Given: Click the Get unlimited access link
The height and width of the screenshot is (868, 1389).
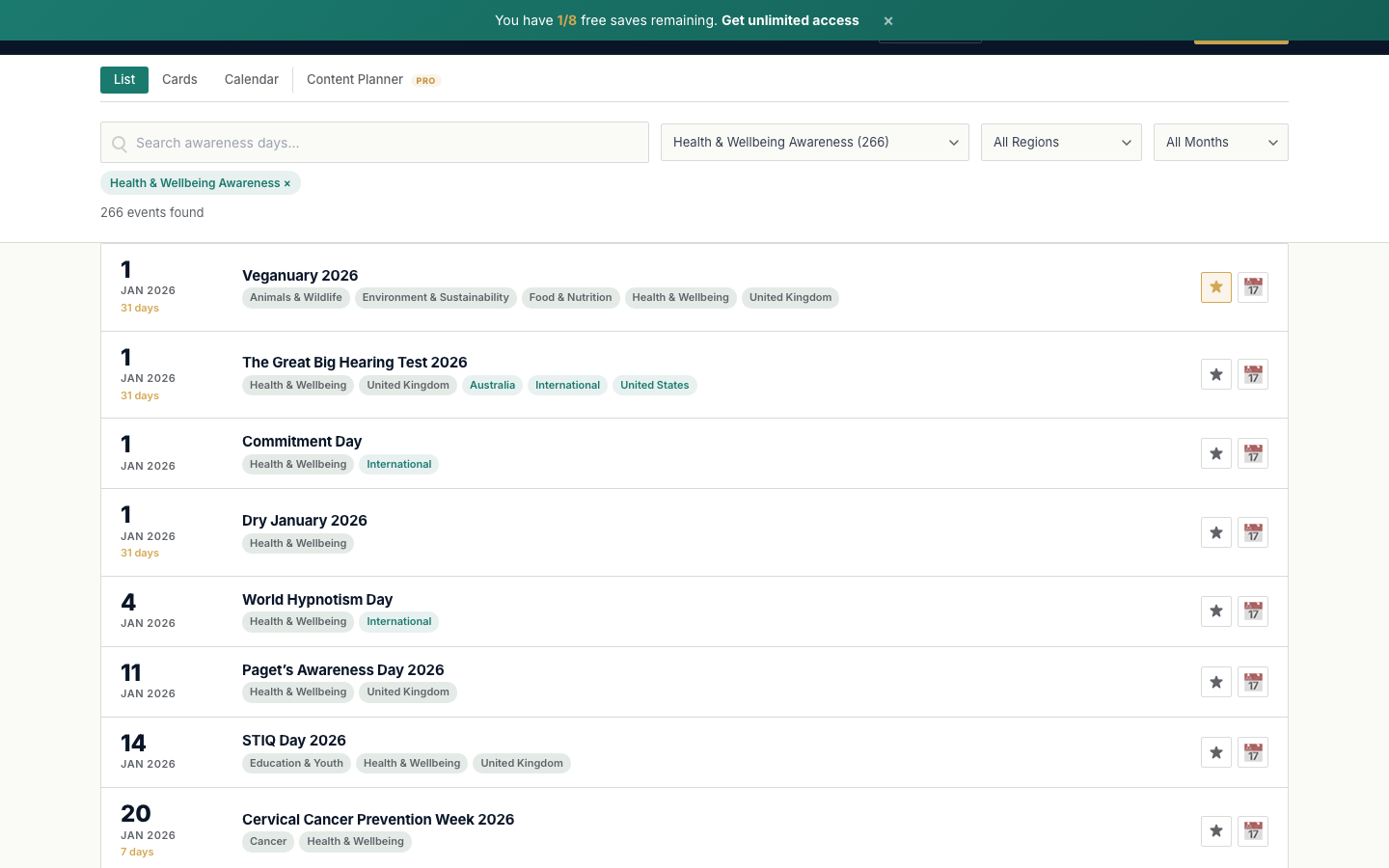Looking at the screenshot, I should 790,20.
